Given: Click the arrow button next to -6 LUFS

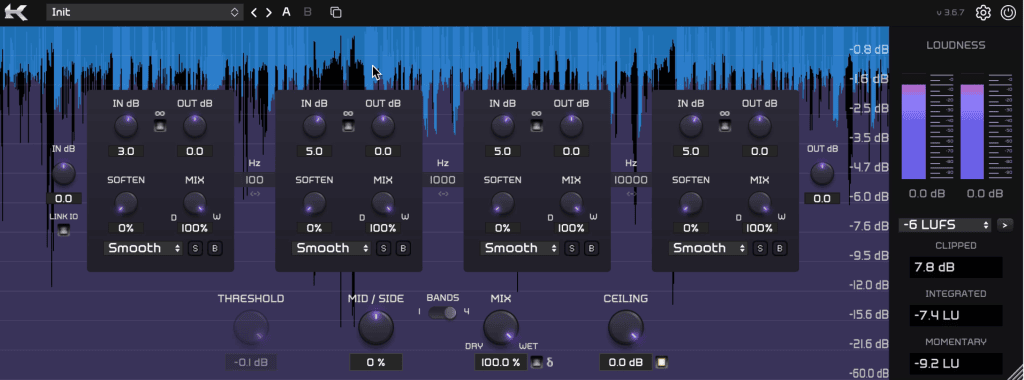Looking at the screenshot, I should tap(1005, 225).
